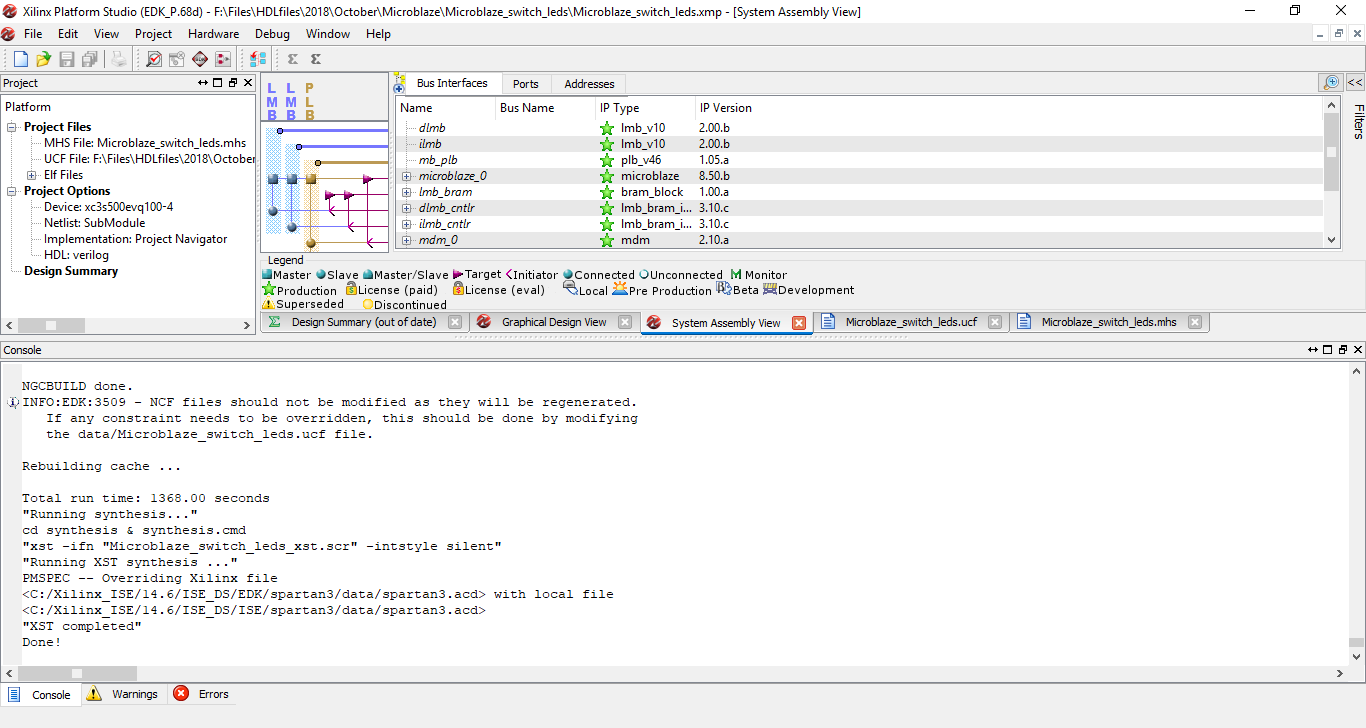This screenshot has height=728, width=1366.
Task: Float the Project panel using the arrows icon
Action: [x=203, y=83]
